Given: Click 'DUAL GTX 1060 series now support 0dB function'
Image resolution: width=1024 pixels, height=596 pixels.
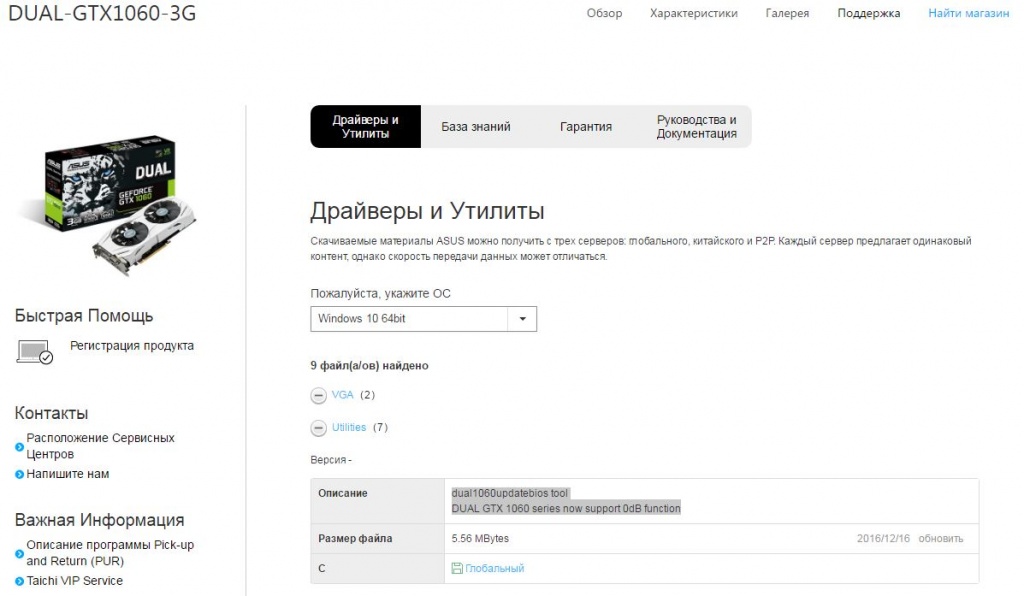Looking at the screenshot, I should click(x=566, y=509).
